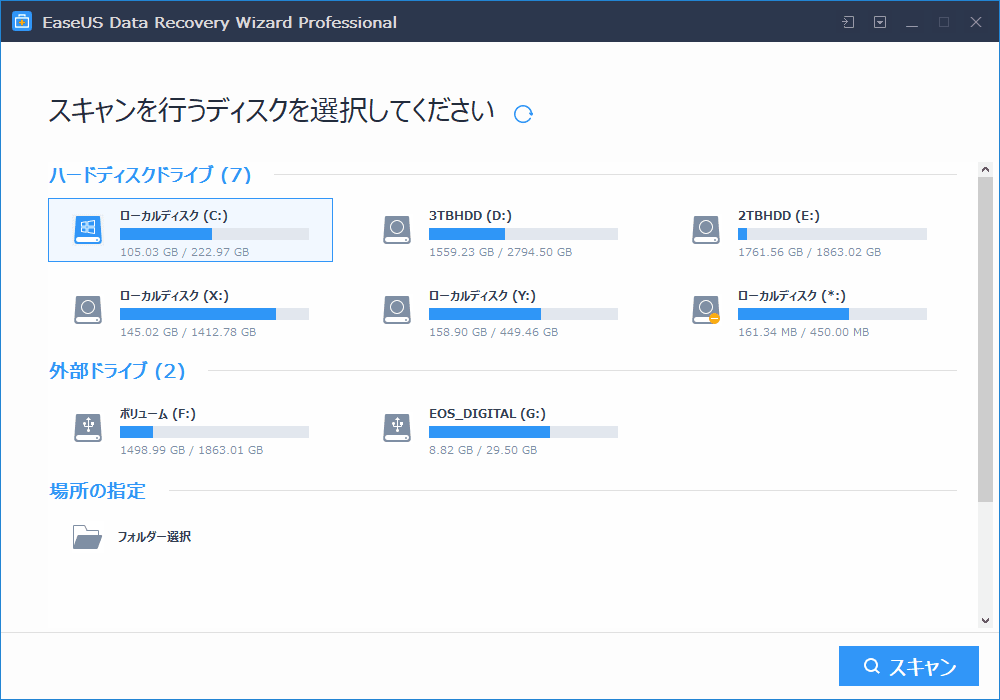Click the スキャン button

point(909,667)
